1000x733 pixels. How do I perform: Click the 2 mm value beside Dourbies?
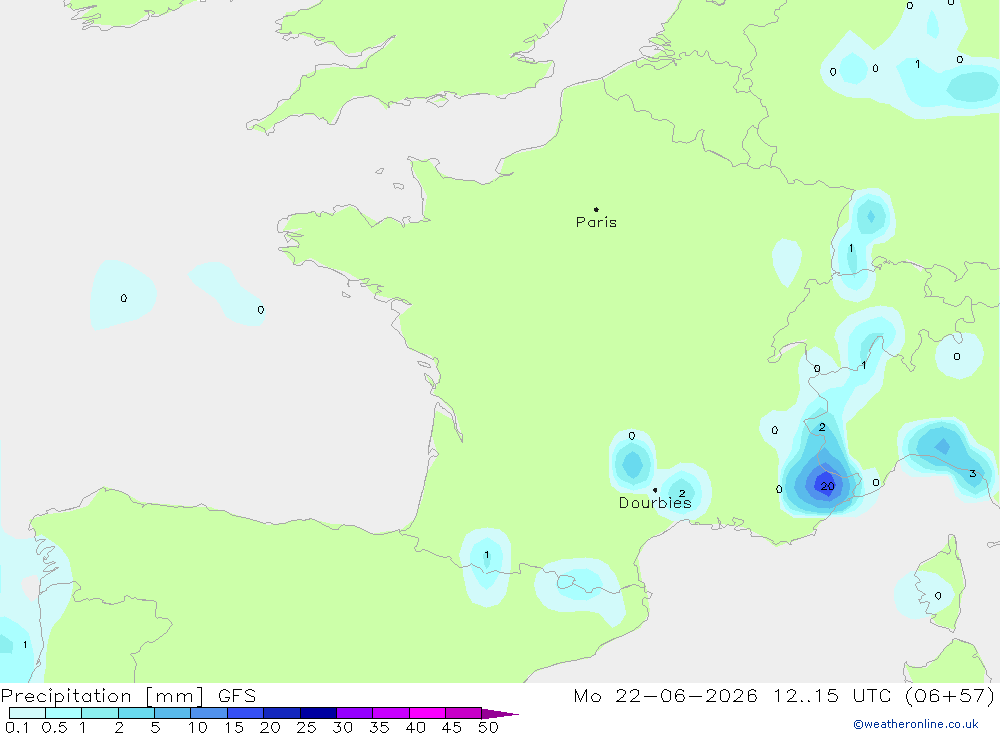point(682,493)
